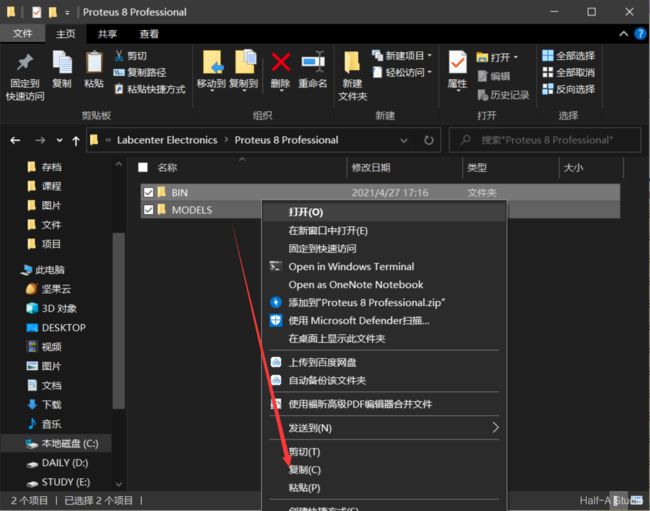Viewport: 650px width, 511px height.
Task: Open DAILY (D:) drive
Action: (x=57, y=463)
